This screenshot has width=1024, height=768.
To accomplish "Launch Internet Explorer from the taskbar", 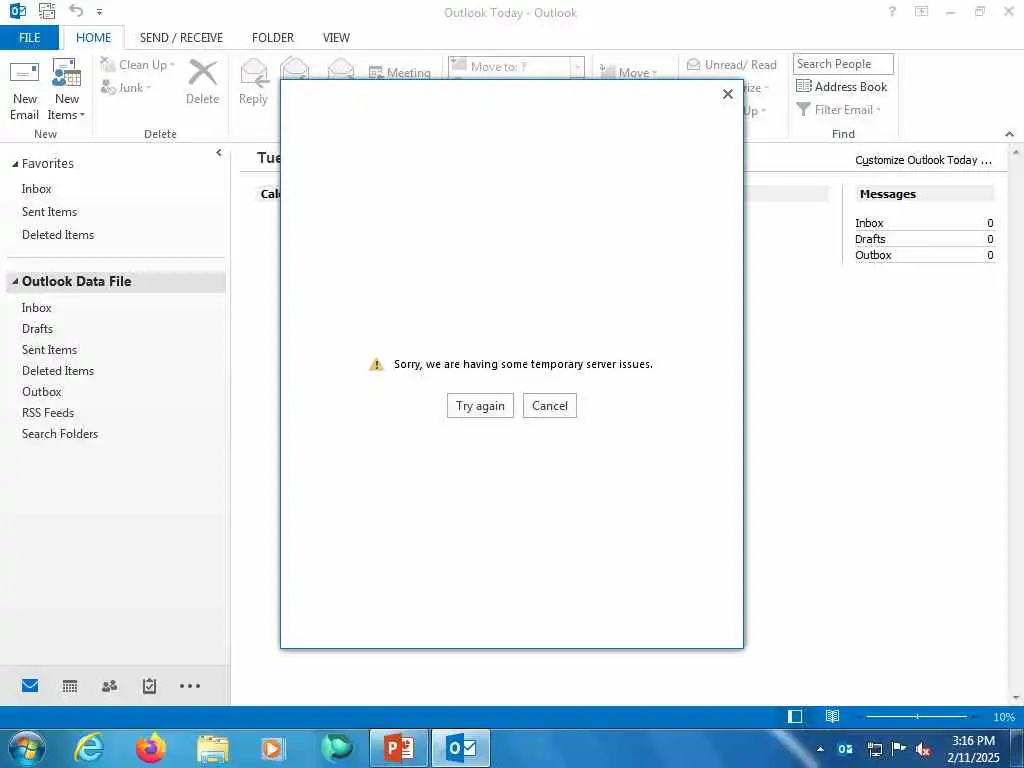I will pyautogui.click(x=89, y=748).
